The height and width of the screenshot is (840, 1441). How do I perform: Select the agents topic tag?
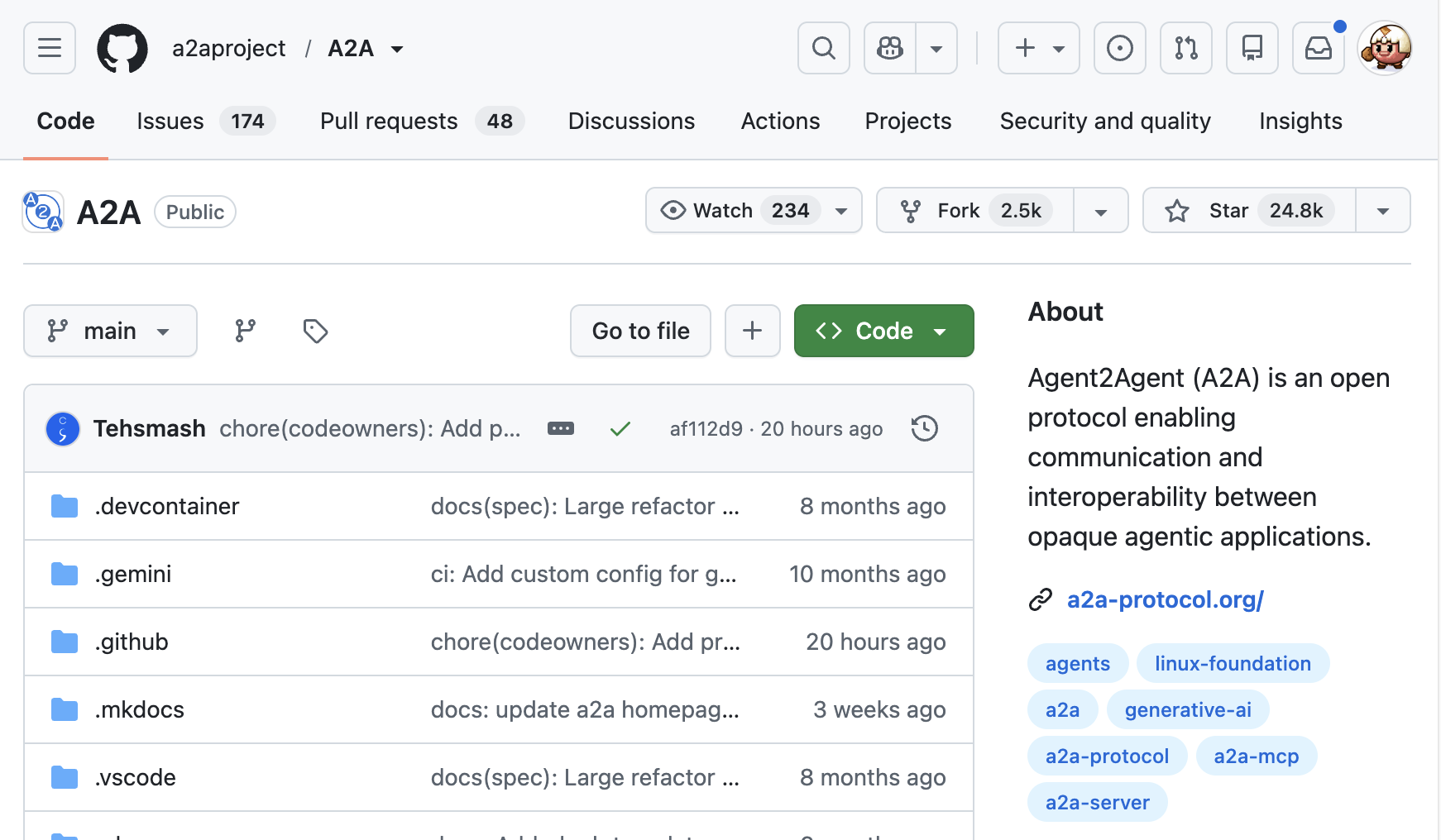click(x=1078, y=663)
